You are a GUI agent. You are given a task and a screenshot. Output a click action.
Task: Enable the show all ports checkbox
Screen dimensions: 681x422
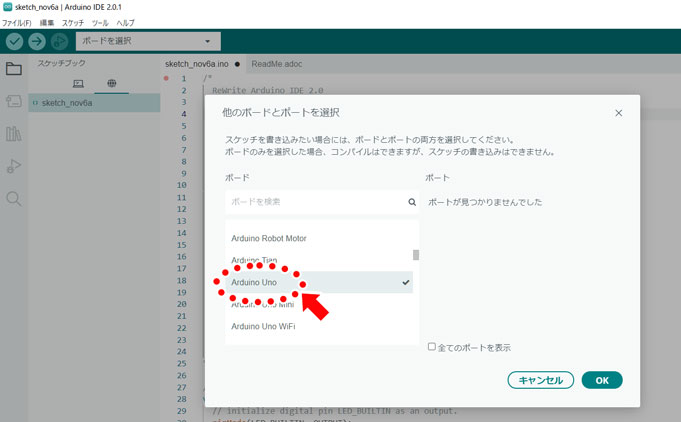[x=431, y=346]
